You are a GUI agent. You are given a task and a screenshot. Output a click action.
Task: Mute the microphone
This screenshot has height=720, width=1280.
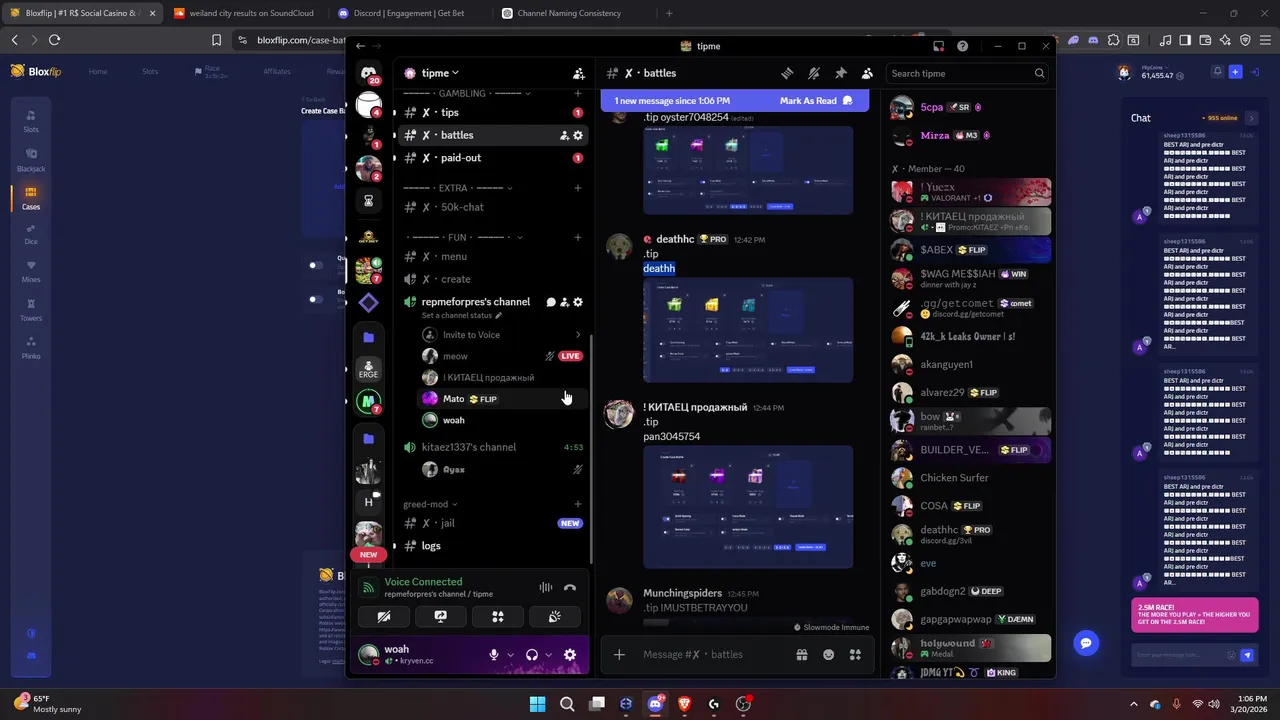[493, 655]
